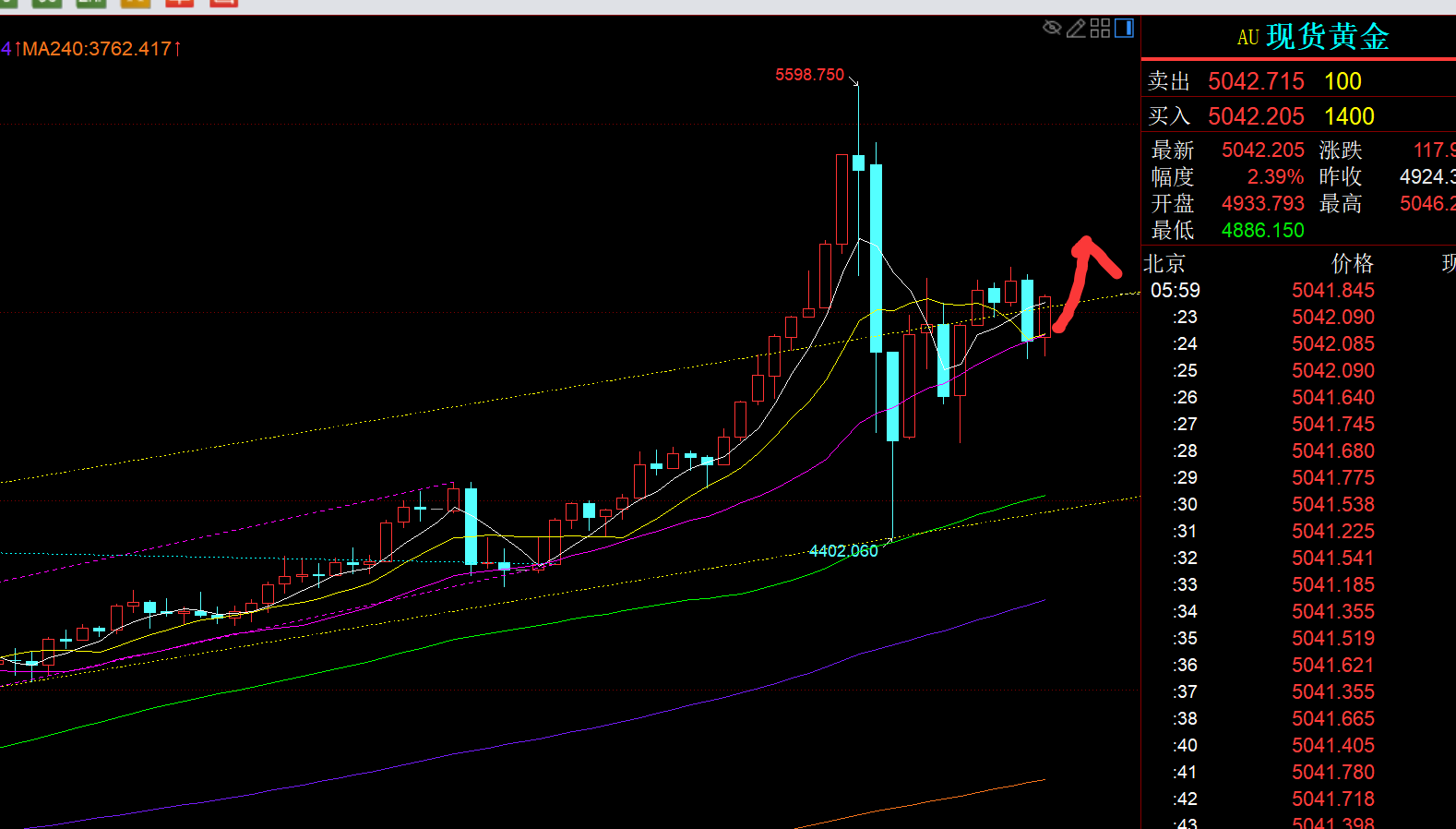Select the :38 tick price 5041.665
The height and width of the screenshot is (829, 1456).
(1333, 719)
